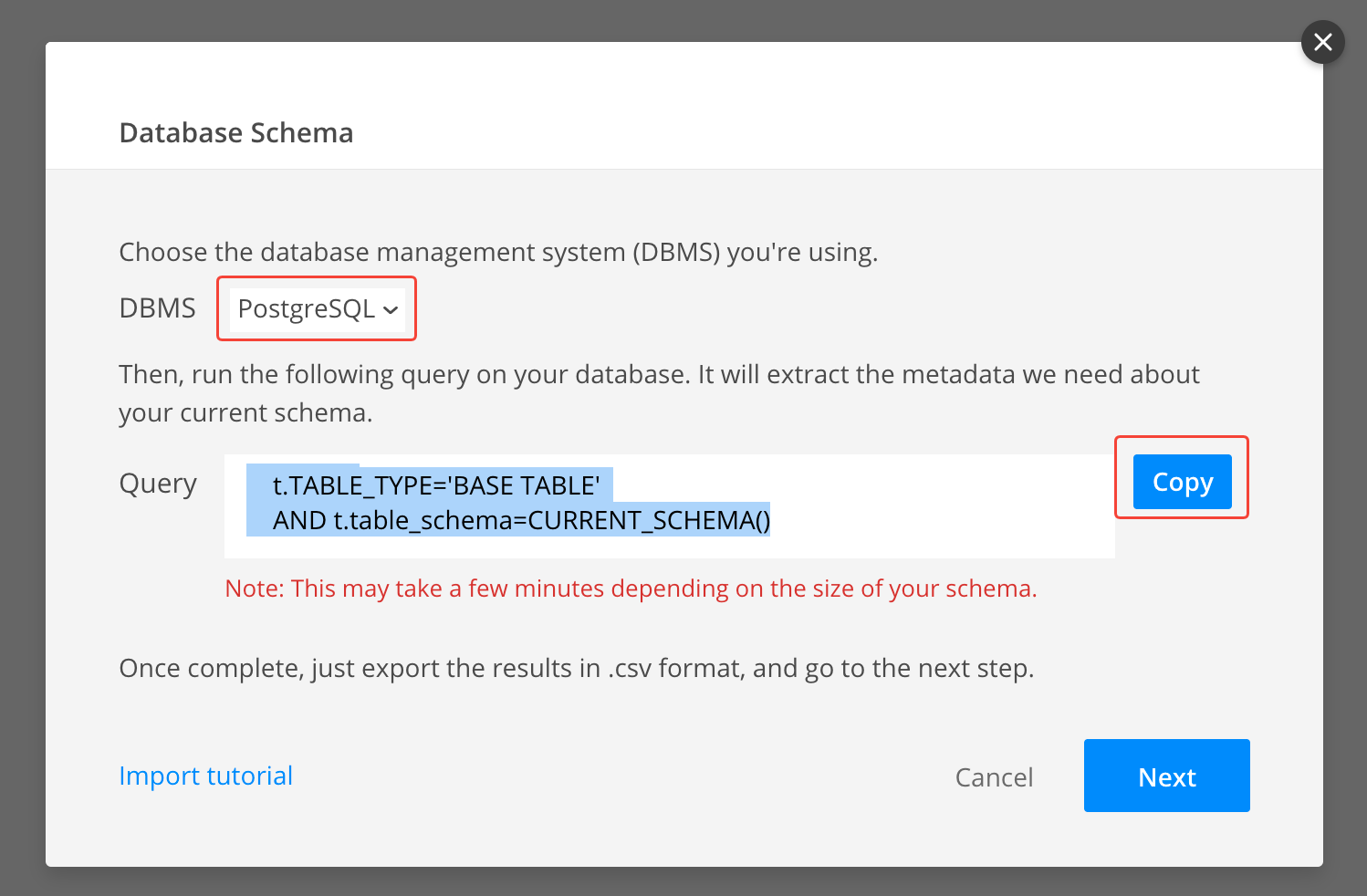Click the DBMS label
1367x896 pixels.
coord(157,308)
